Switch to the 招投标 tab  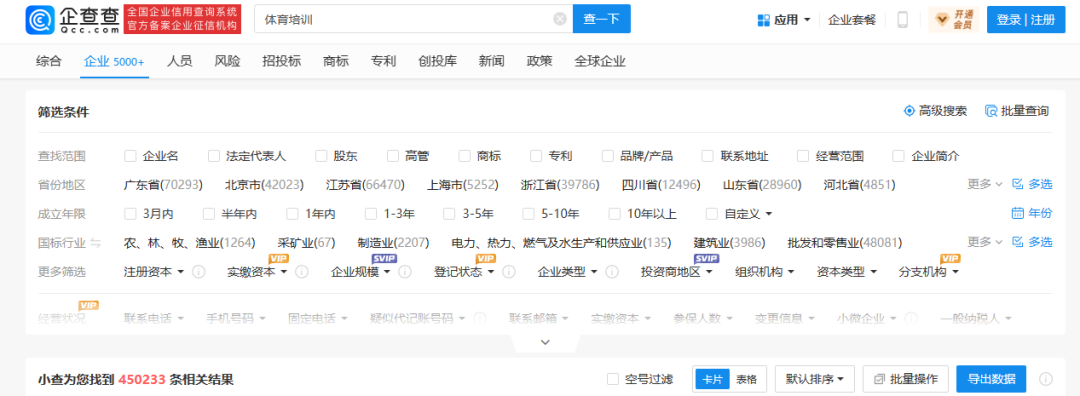click(x=282, y=61)
